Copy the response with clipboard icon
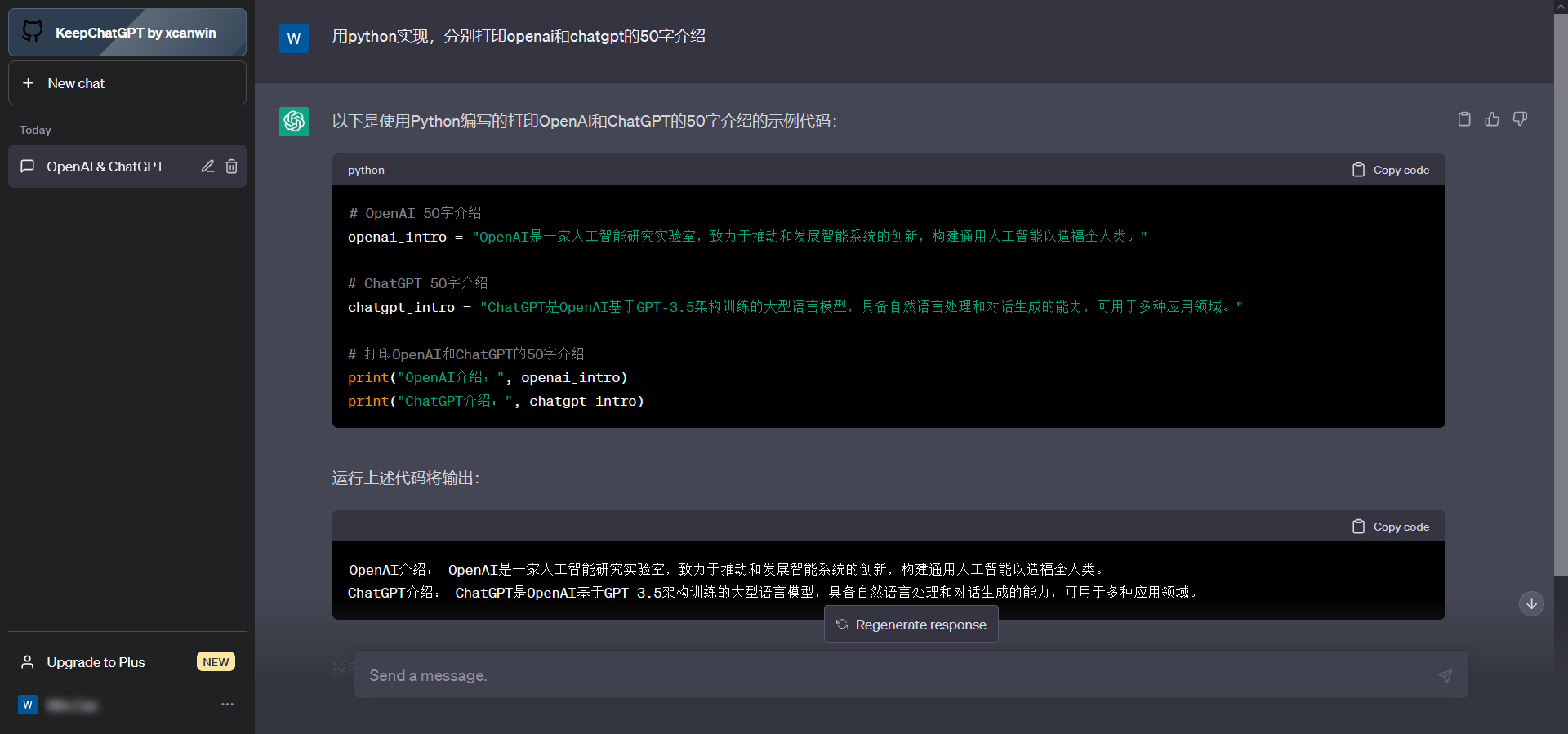Viewport: 1568px width, 734px height. pos(1464,119)
